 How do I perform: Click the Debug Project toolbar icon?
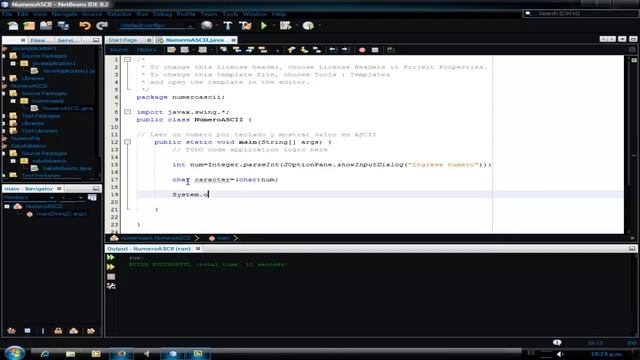point(286,26)
